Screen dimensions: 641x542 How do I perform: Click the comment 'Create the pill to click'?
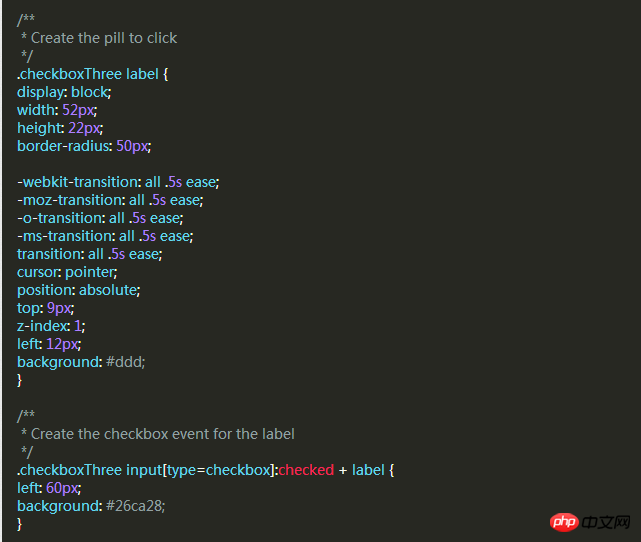click(x=104, y=38)
